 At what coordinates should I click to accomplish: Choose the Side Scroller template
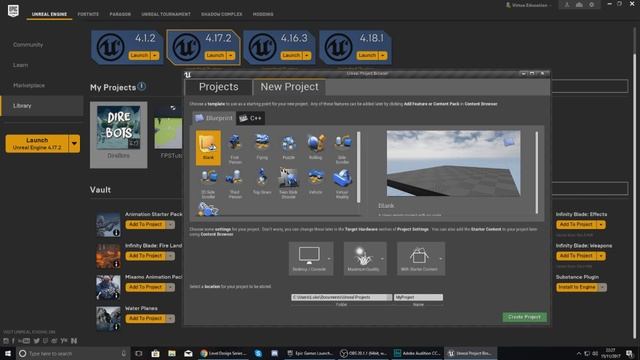(x=342, y=148)
